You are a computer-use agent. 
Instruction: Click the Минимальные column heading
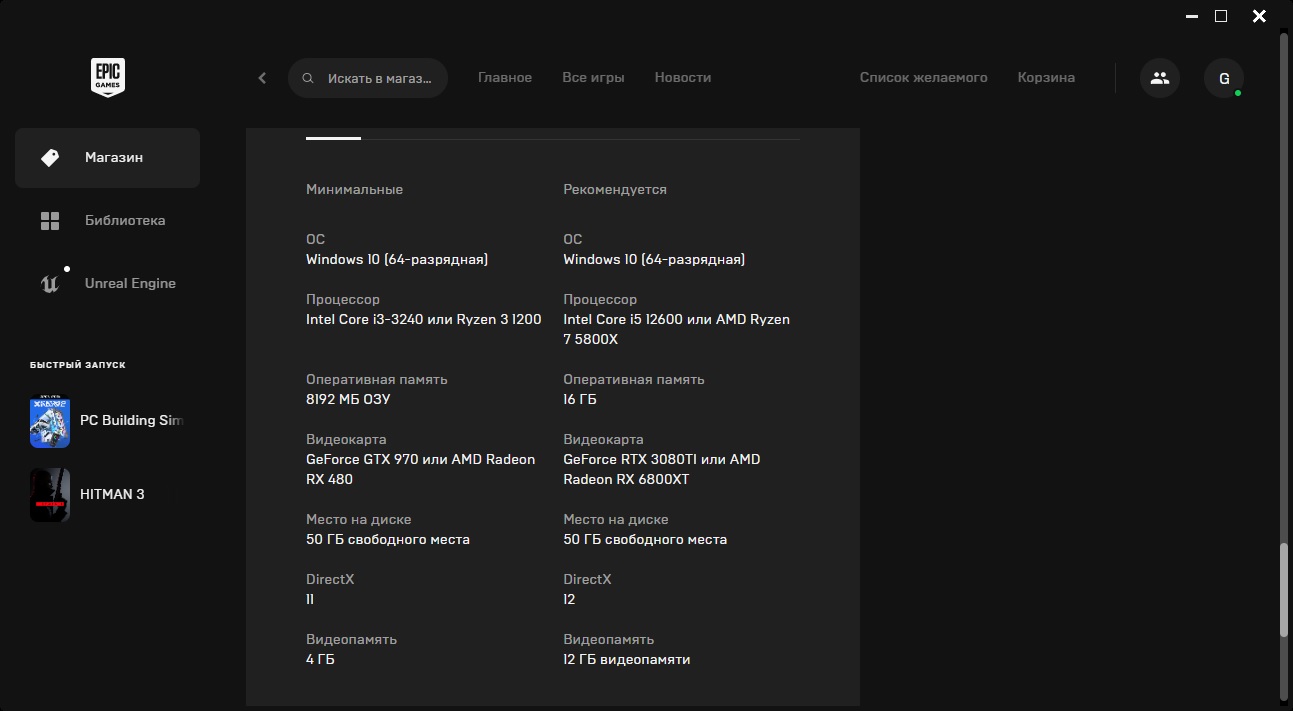[x=355, y=189]
